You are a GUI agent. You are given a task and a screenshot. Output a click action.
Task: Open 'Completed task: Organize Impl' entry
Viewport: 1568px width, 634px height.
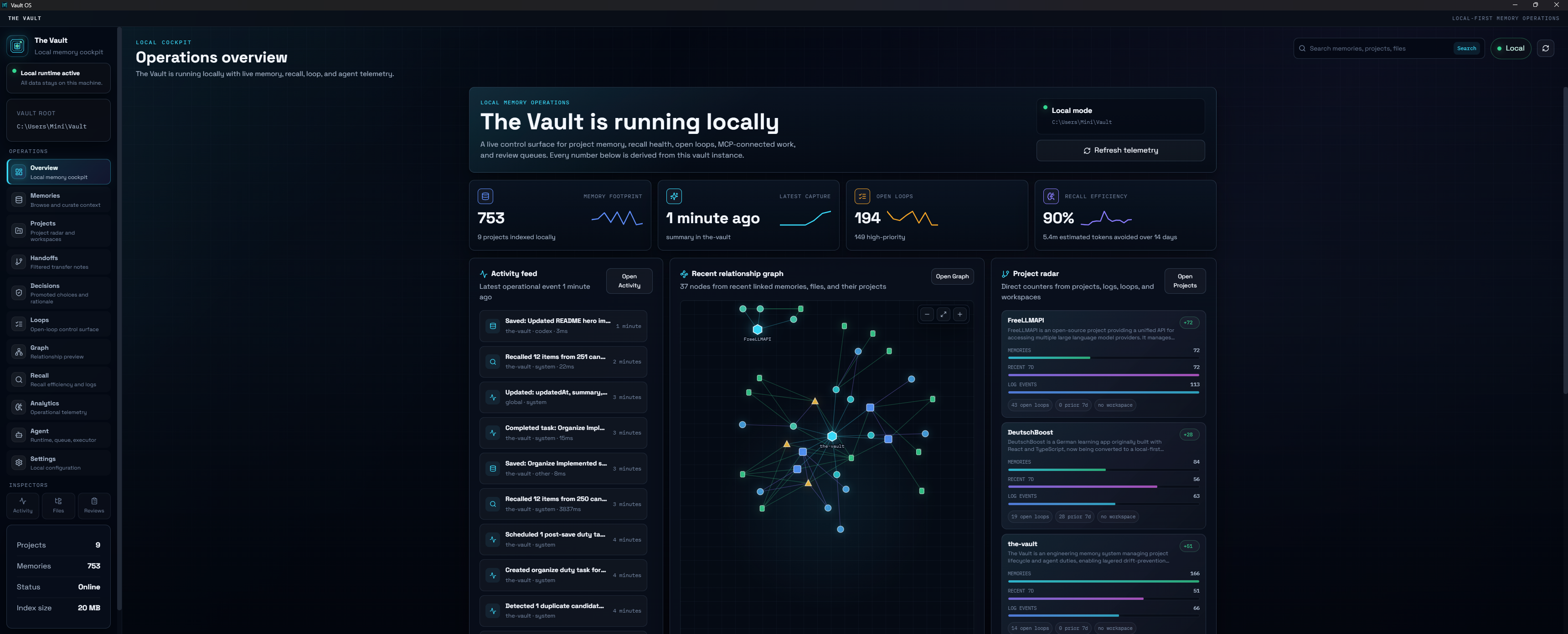point(563,433)
